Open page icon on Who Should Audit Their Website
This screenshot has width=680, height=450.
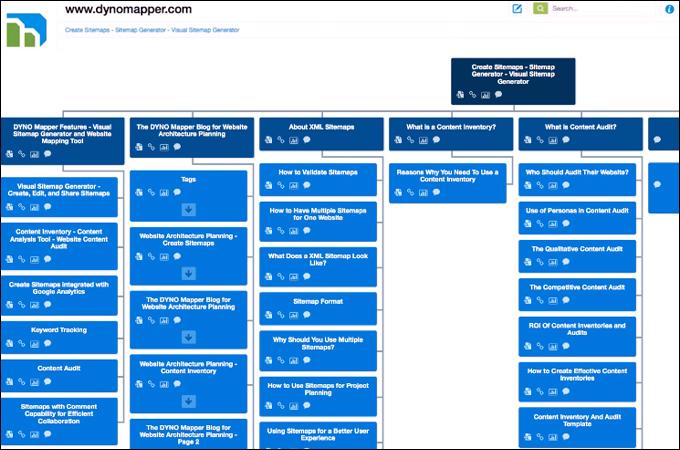(x=528, y=185)
